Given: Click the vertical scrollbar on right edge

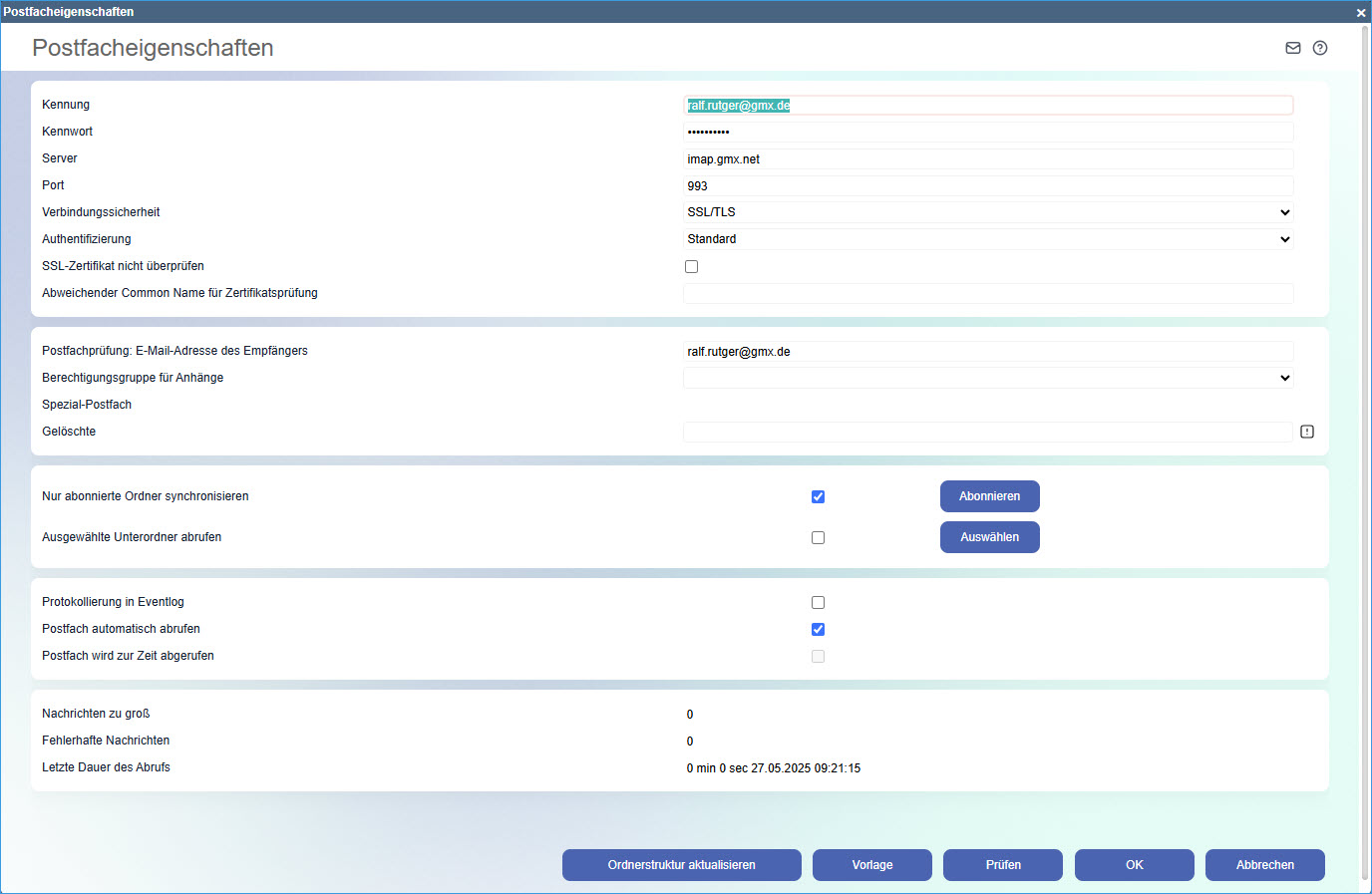Looking at the screenshot, I should [1365, 448].
